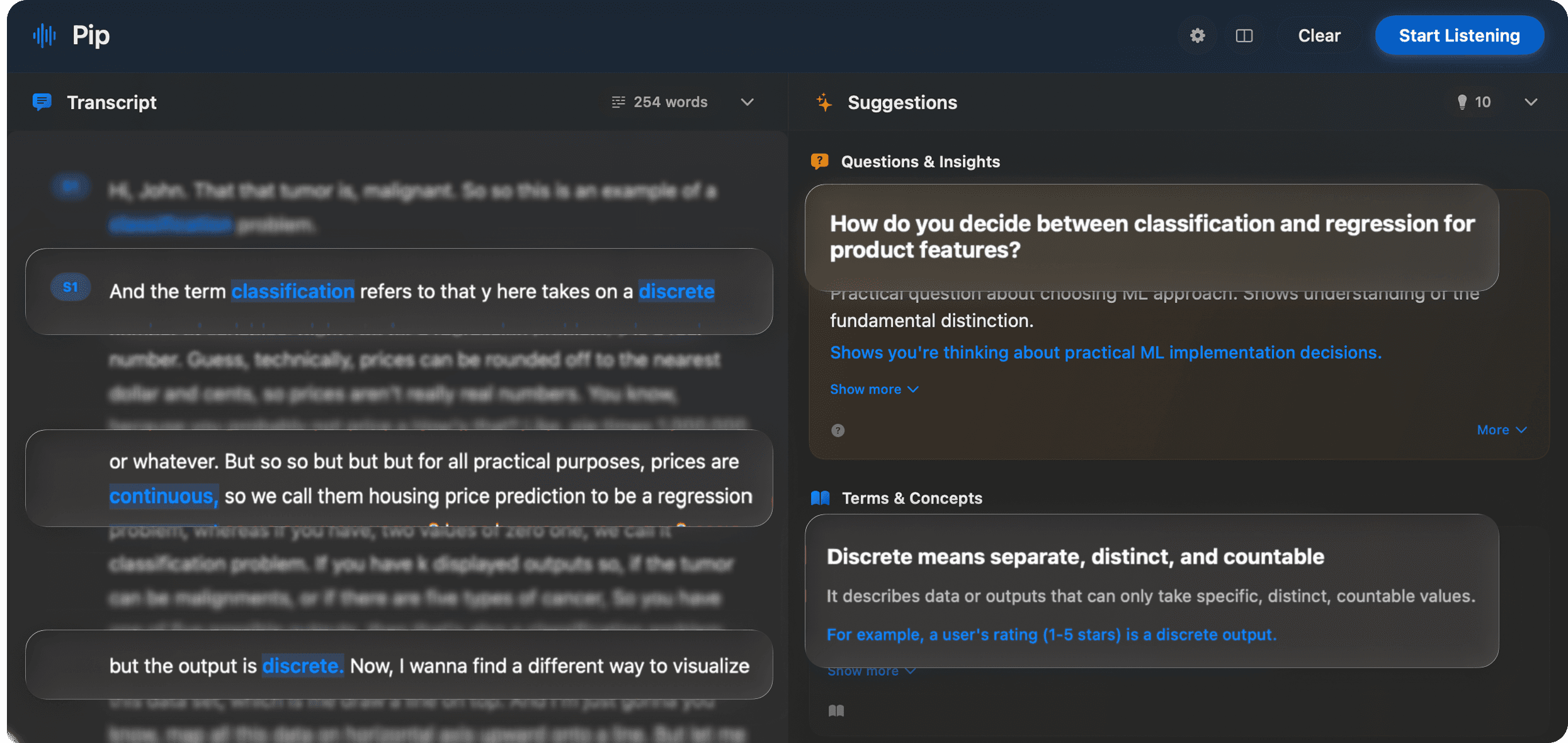Toggle the split panel layout icon
The width and height of the screenshot is (1568, 743).
click(1244, 35)
